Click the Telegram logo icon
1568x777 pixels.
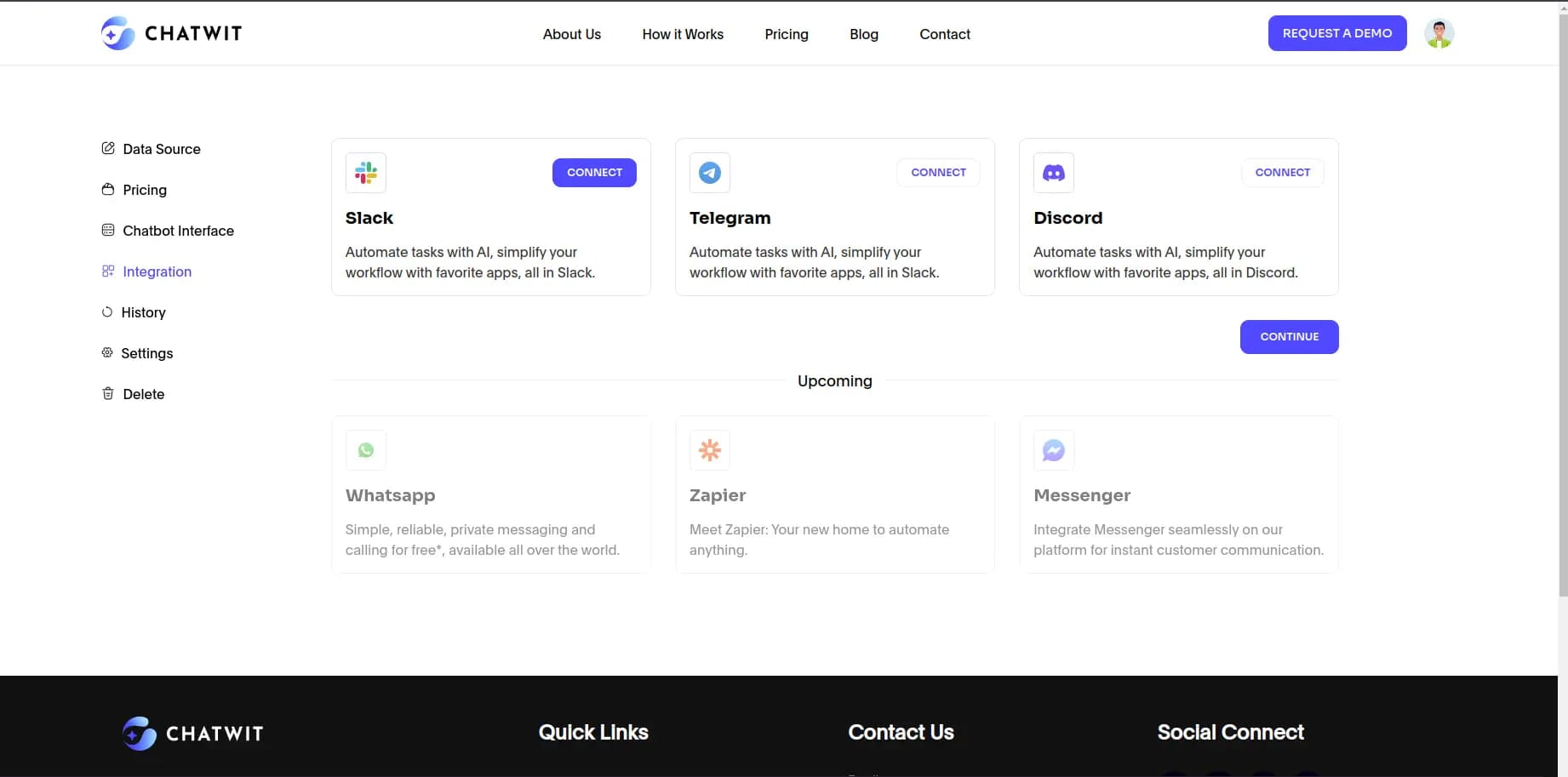pyautogui.click(x=710, y=173)
